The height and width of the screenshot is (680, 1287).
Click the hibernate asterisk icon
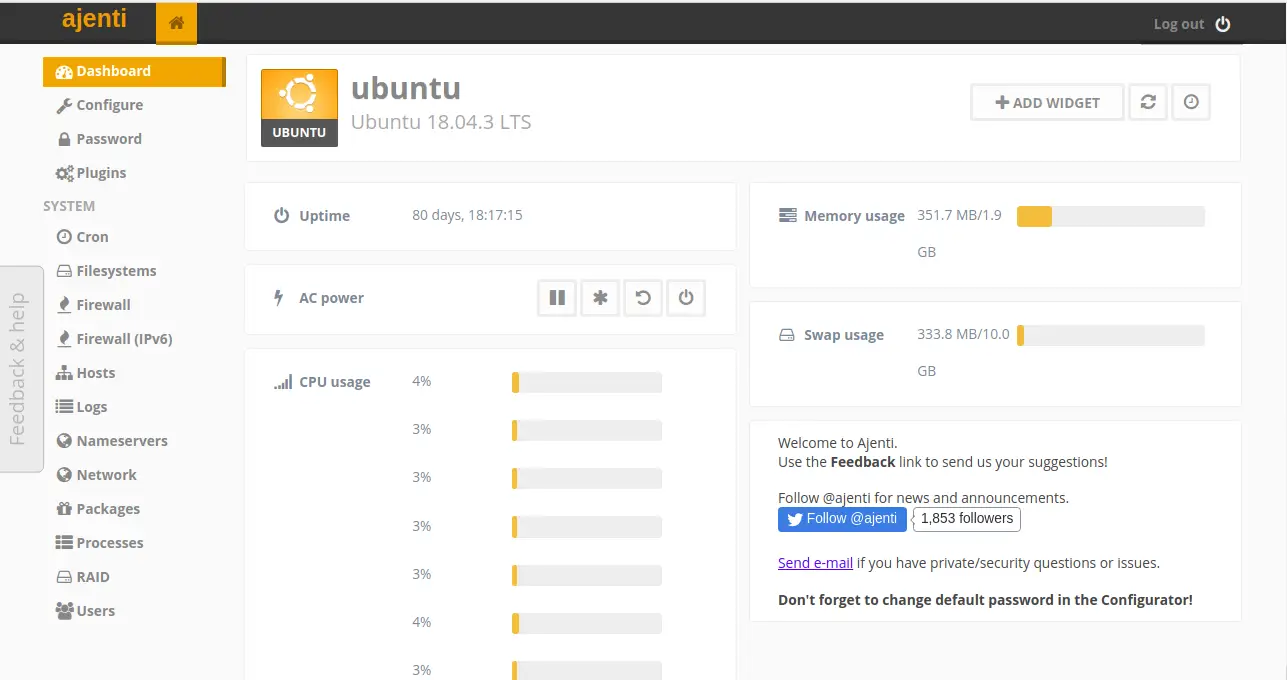[600, 298]
